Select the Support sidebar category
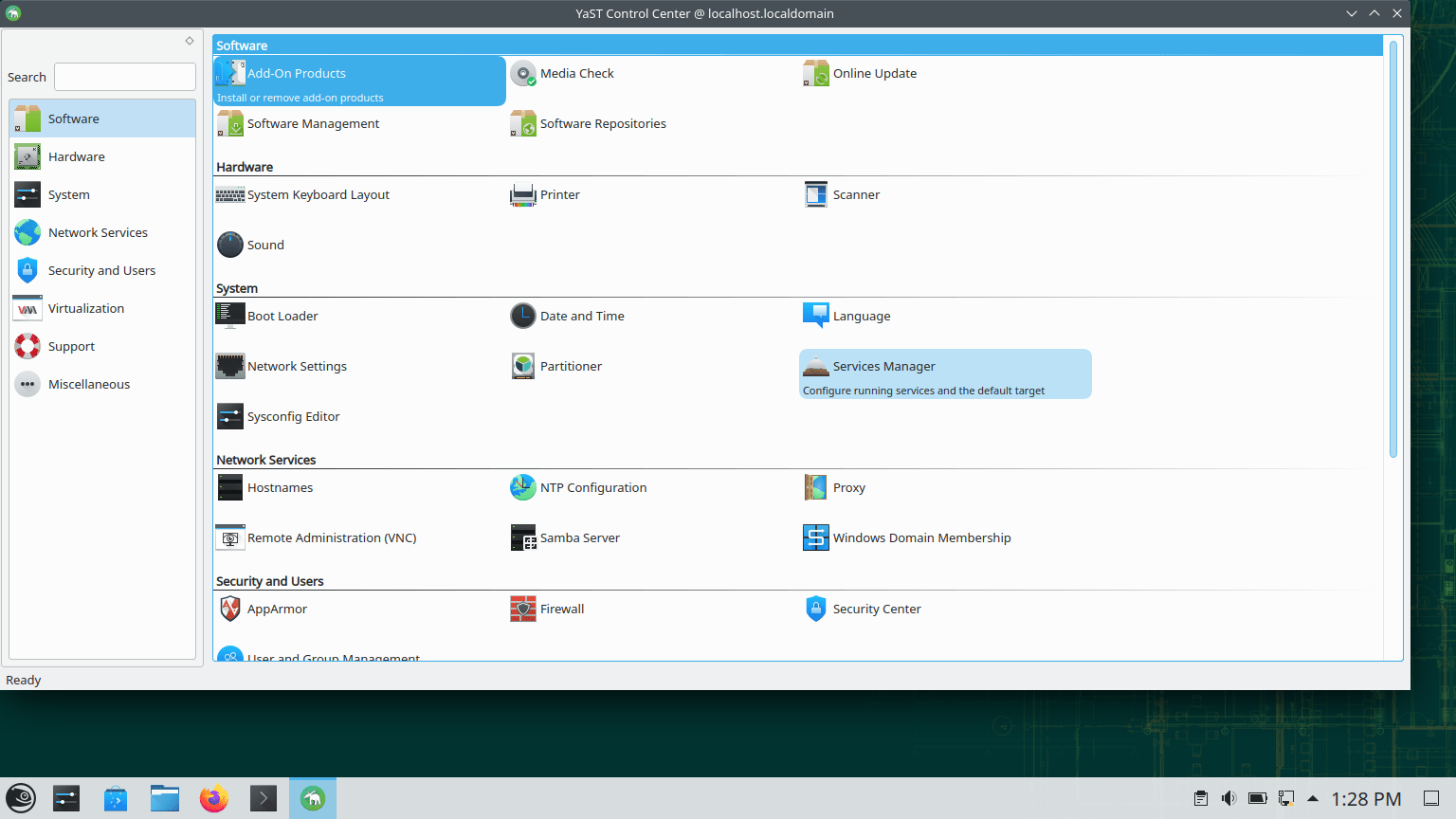Viewport: 1456px width, 819px height. coord(102,346)
